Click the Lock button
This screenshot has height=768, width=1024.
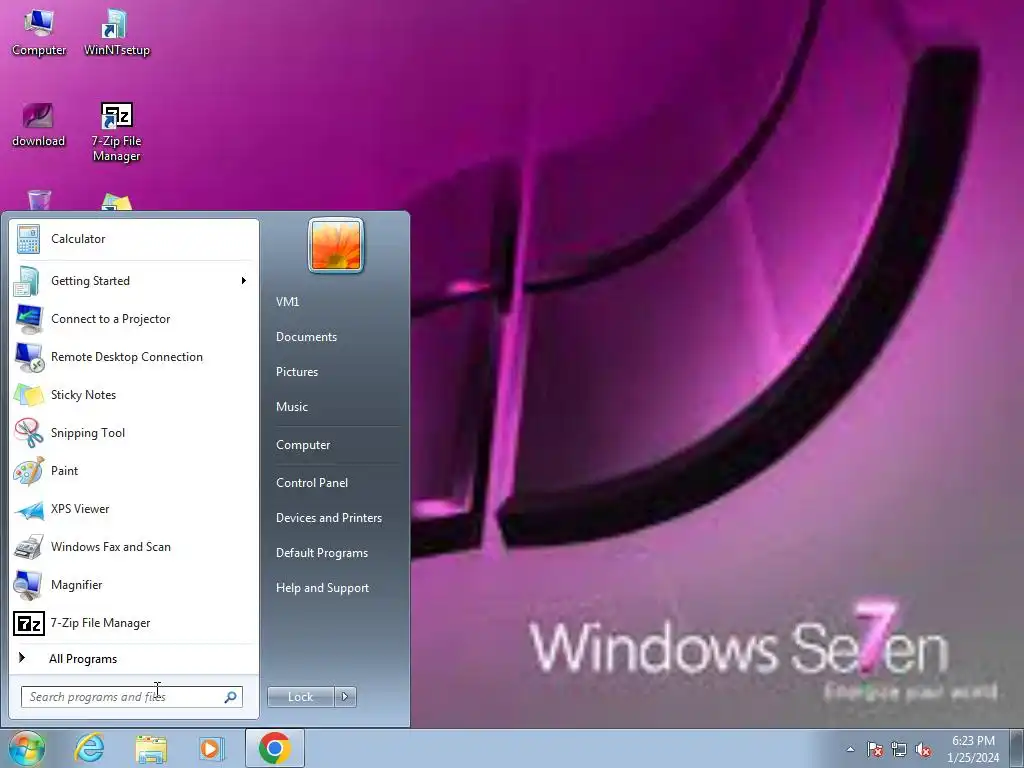(x=301, y=697)
